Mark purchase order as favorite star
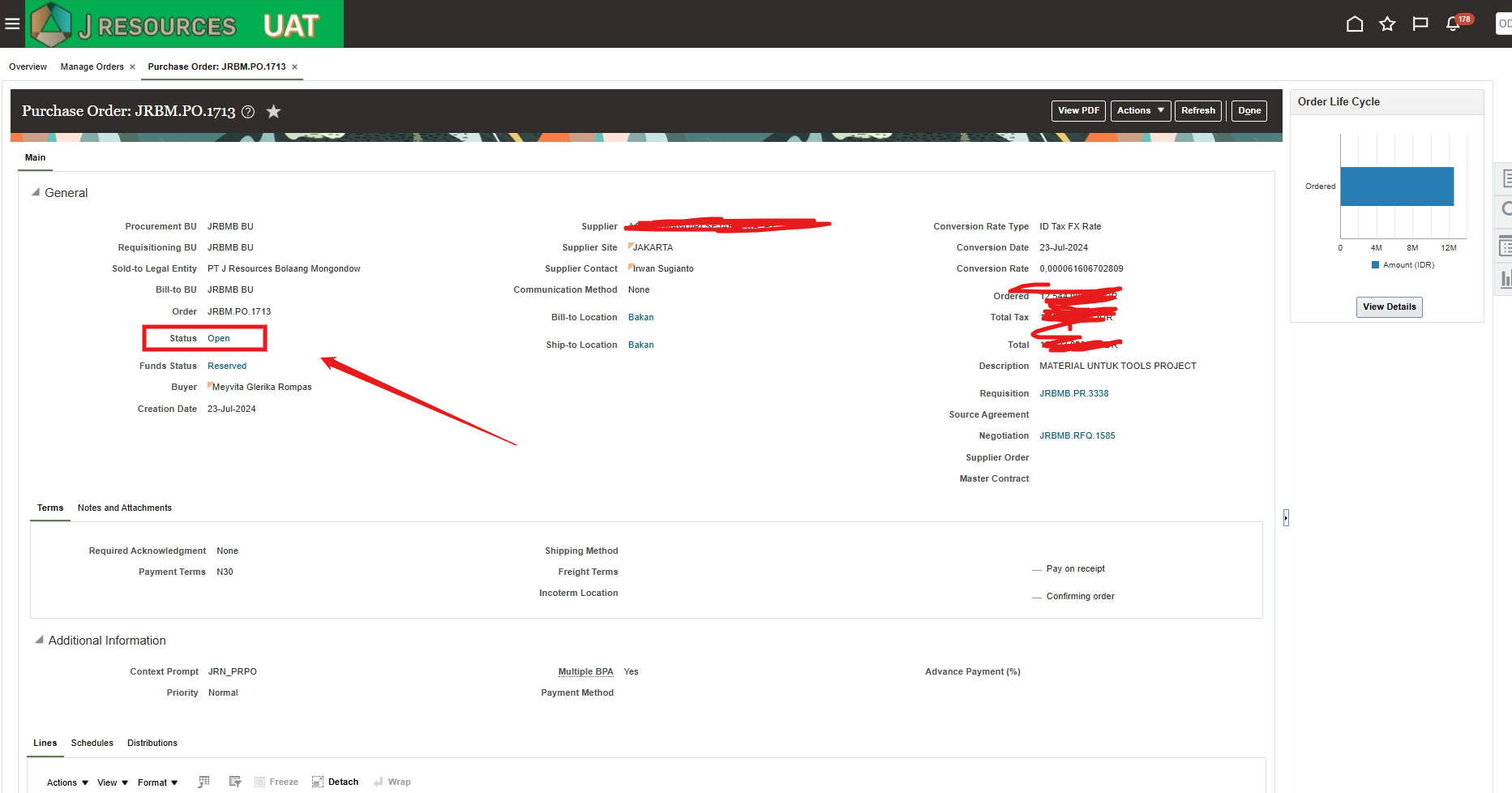1512x793 pixels. [273, 111]
